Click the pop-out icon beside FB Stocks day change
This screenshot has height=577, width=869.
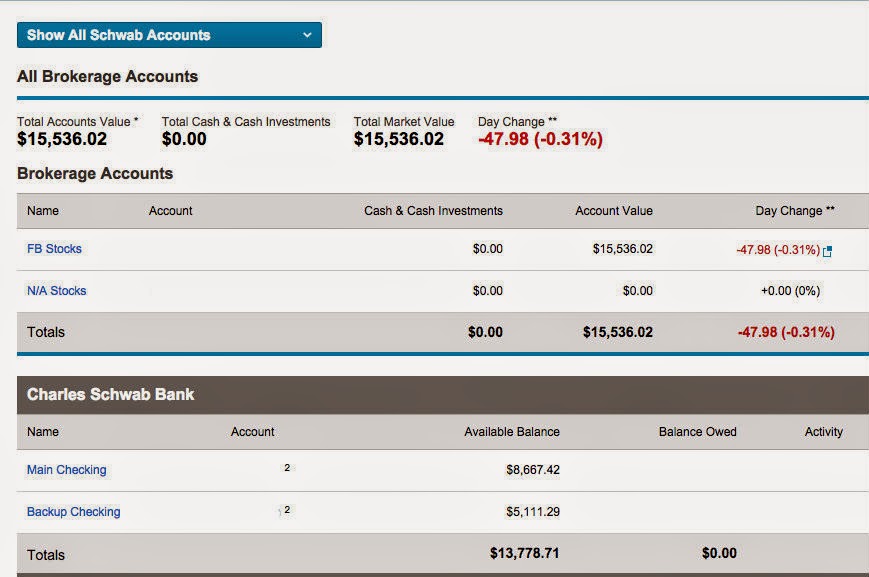point(827,252)
